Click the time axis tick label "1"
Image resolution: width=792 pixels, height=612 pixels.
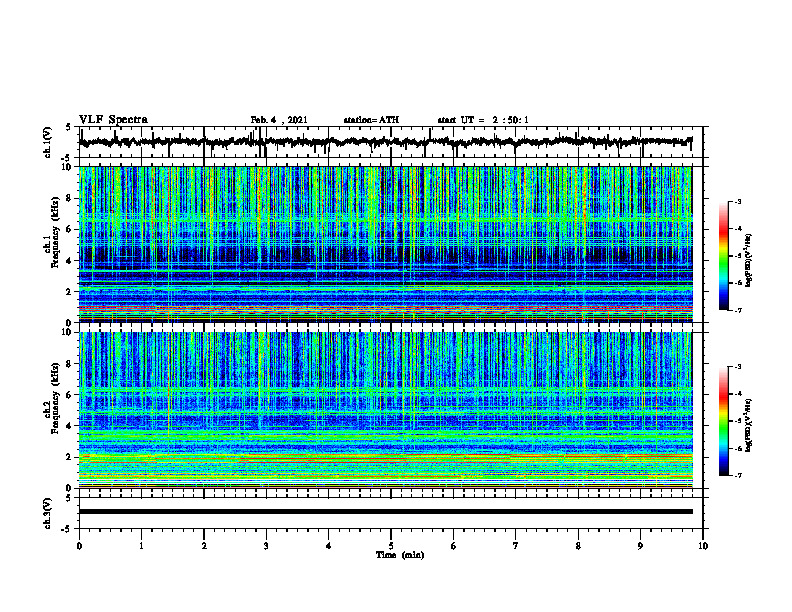point(141,546)
